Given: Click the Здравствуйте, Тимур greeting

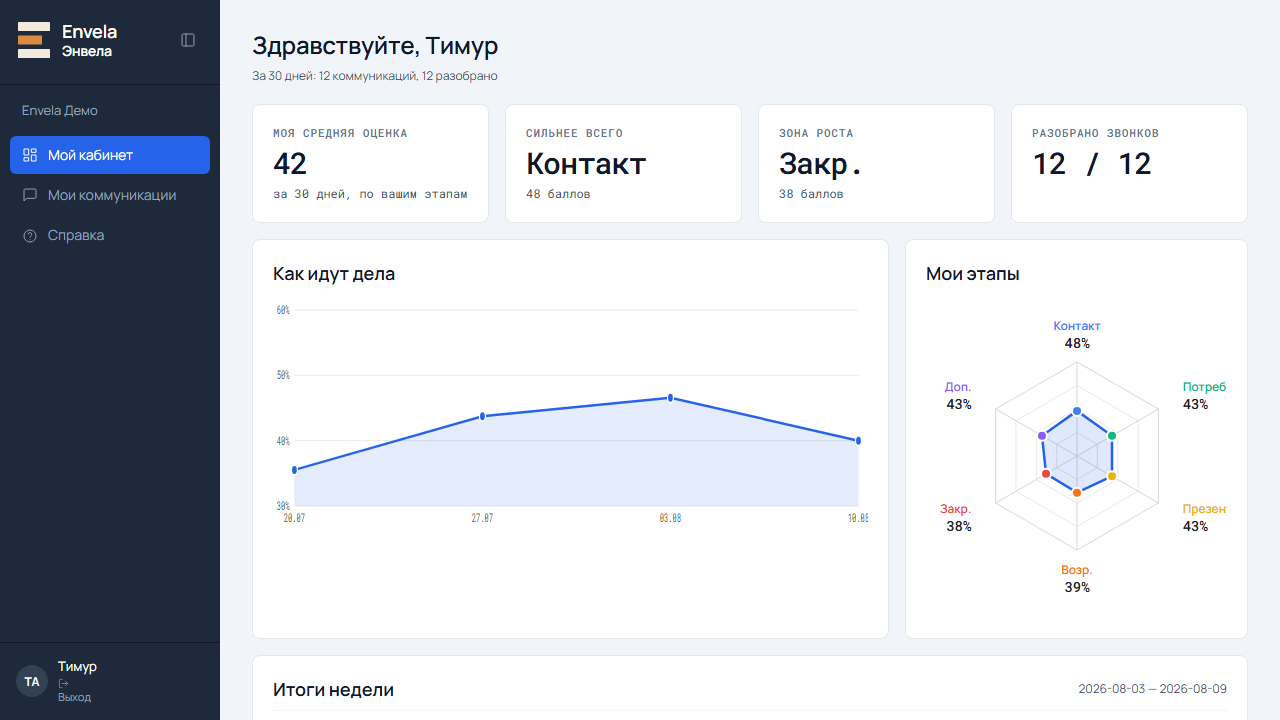Looking at the screenshot, I should (375, 46).
